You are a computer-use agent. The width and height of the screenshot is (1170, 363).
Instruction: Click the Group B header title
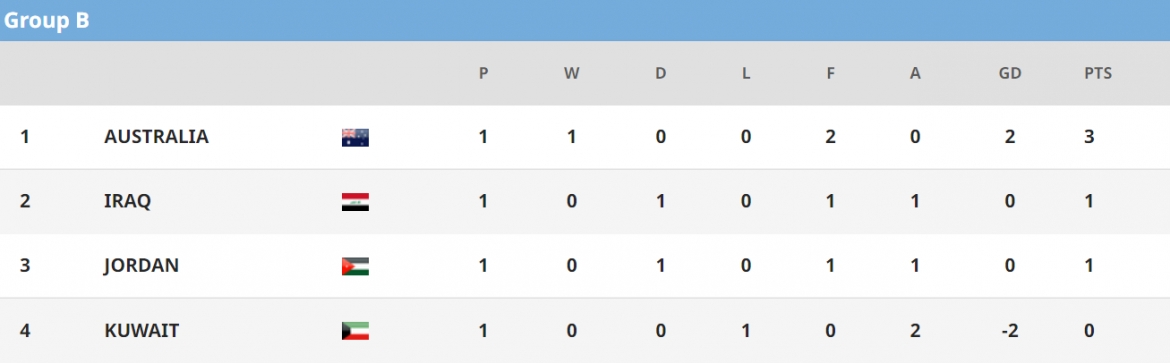click(46, 21)
